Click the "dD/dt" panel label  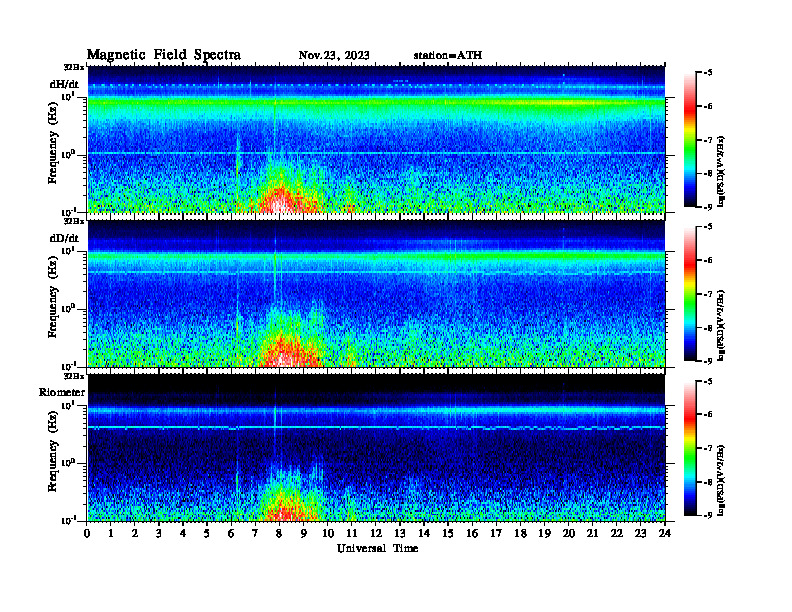click(x=64, y=238)
